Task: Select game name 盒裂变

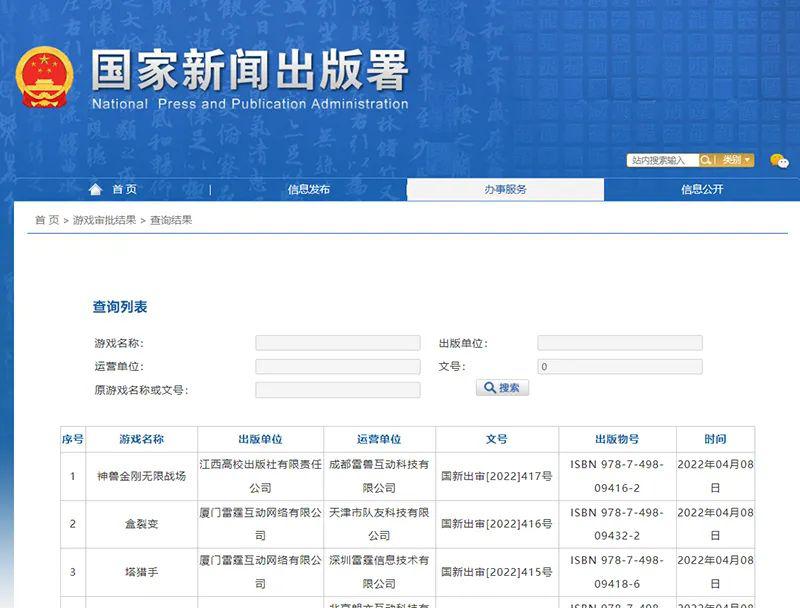Action: [x=141, y=524]
